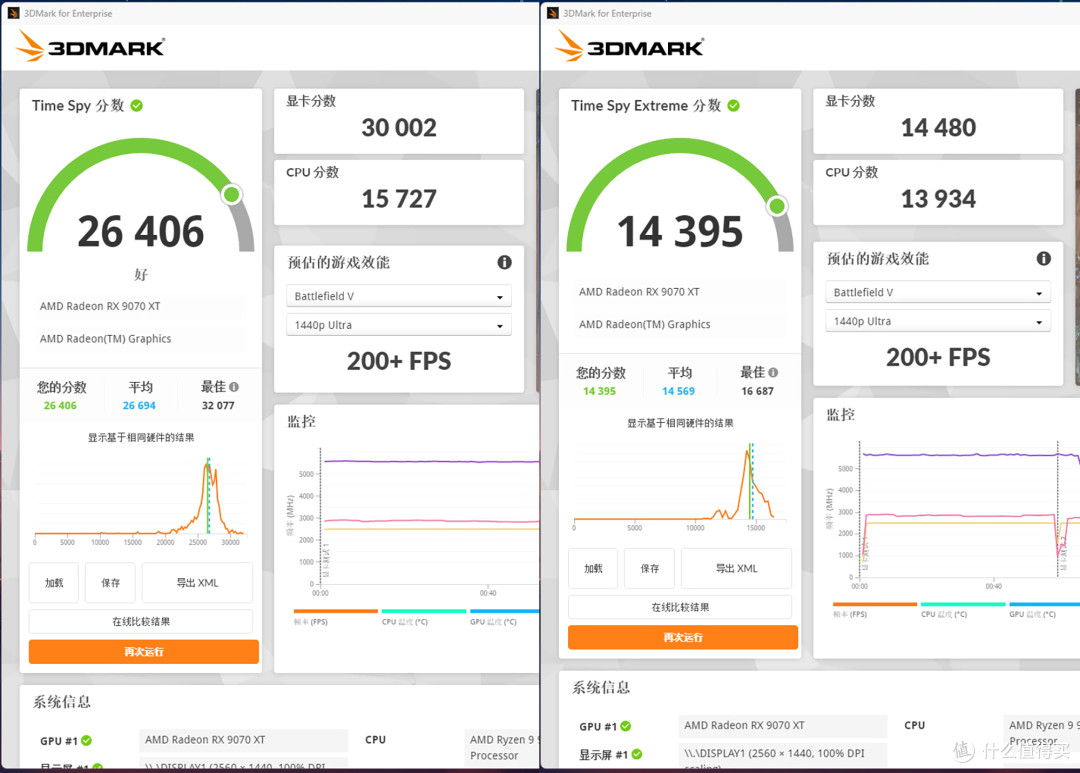Click display field \\.\DISPLAY1 in Time Spy Extreme system info

click(x=782, y=754)
